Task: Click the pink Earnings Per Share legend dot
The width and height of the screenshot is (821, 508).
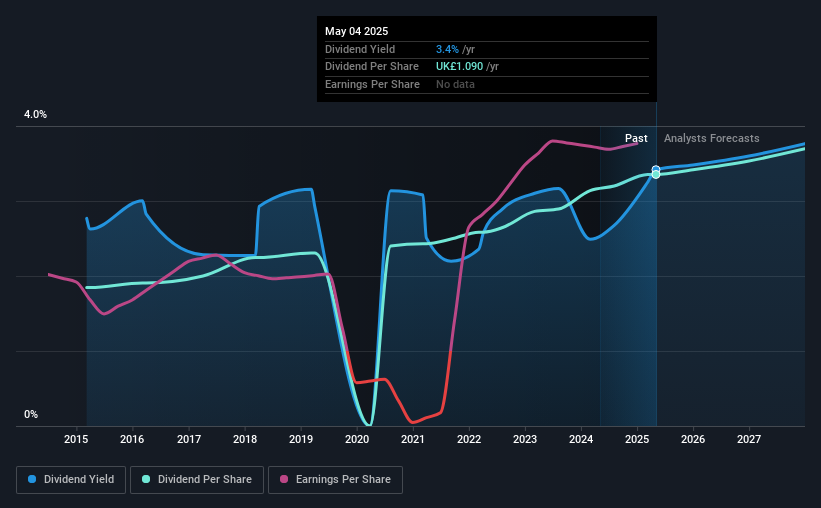Action: point(284,479)
